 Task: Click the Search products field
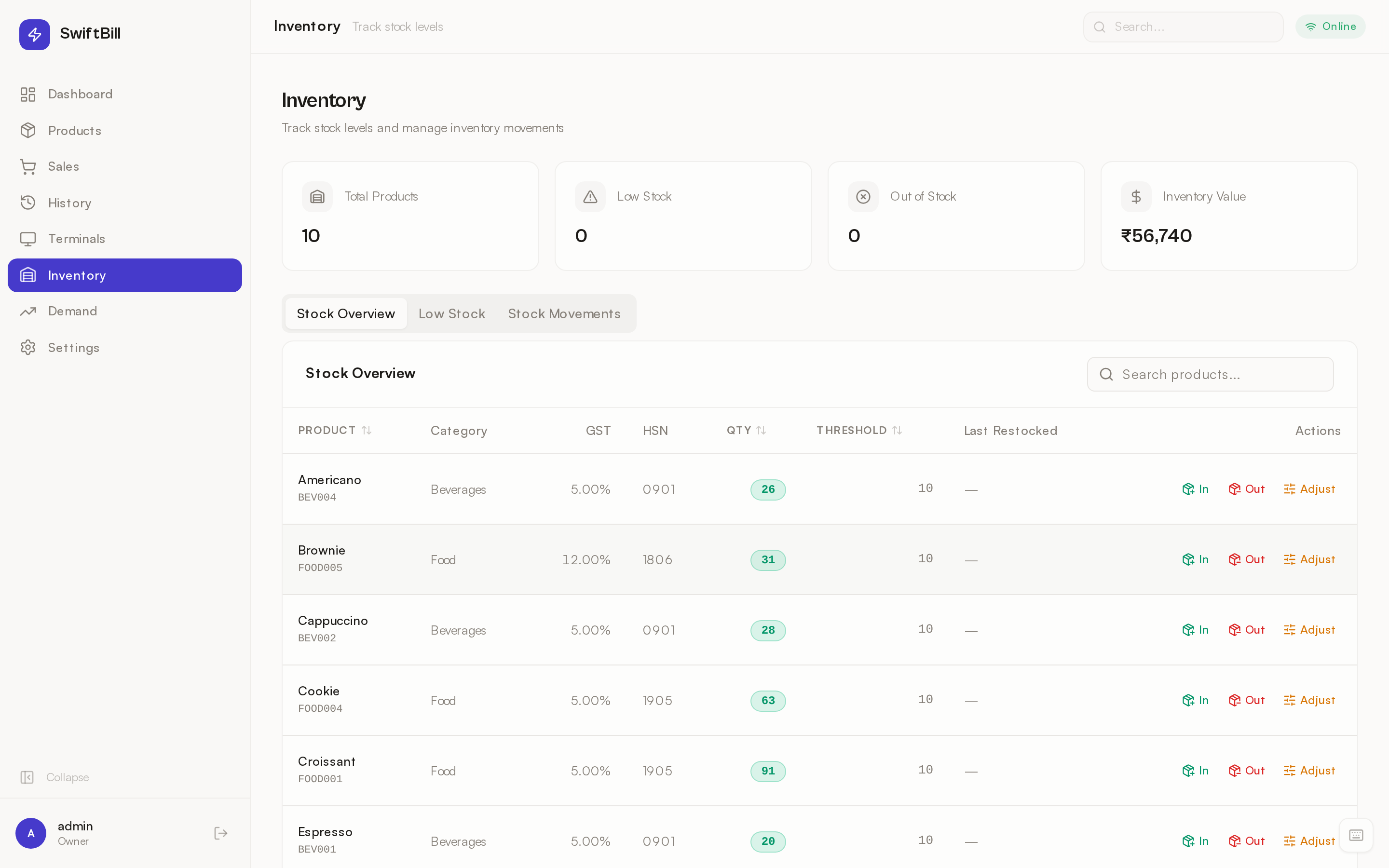pos(1210,374)
